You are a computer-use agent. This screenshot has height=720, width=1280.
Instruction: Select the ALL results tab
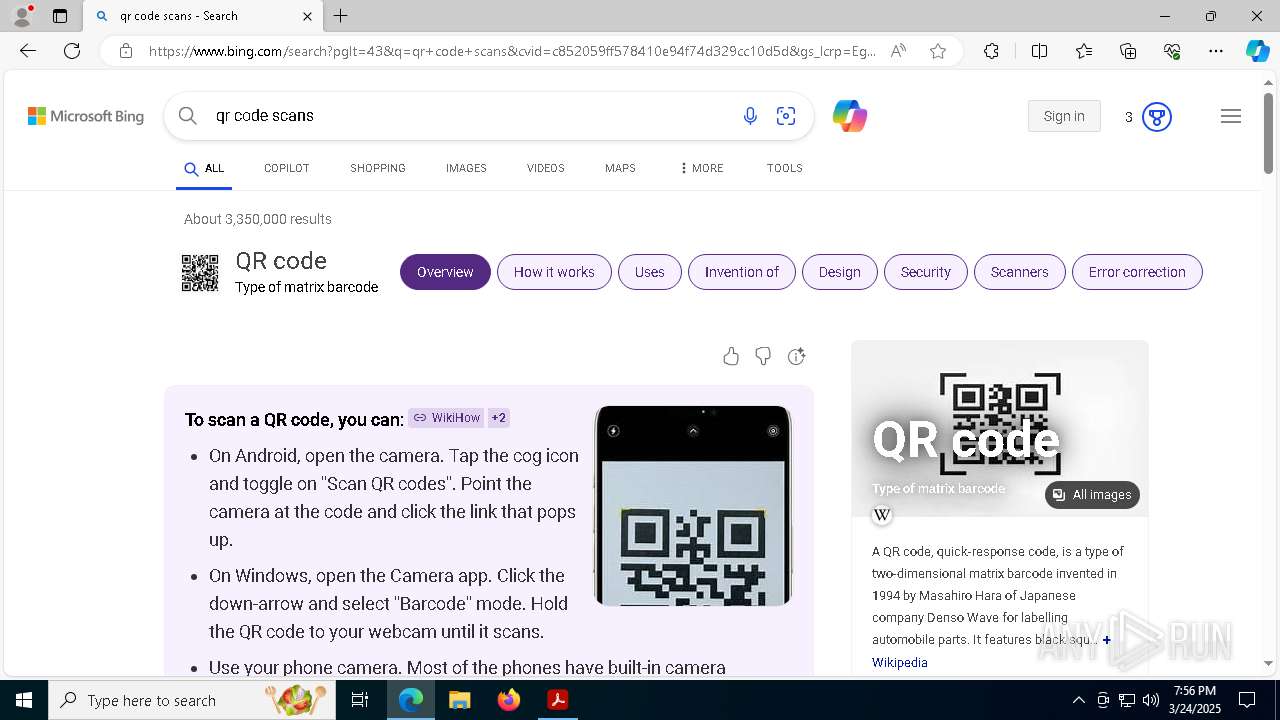pyautogui.click(x=204, y=169)
